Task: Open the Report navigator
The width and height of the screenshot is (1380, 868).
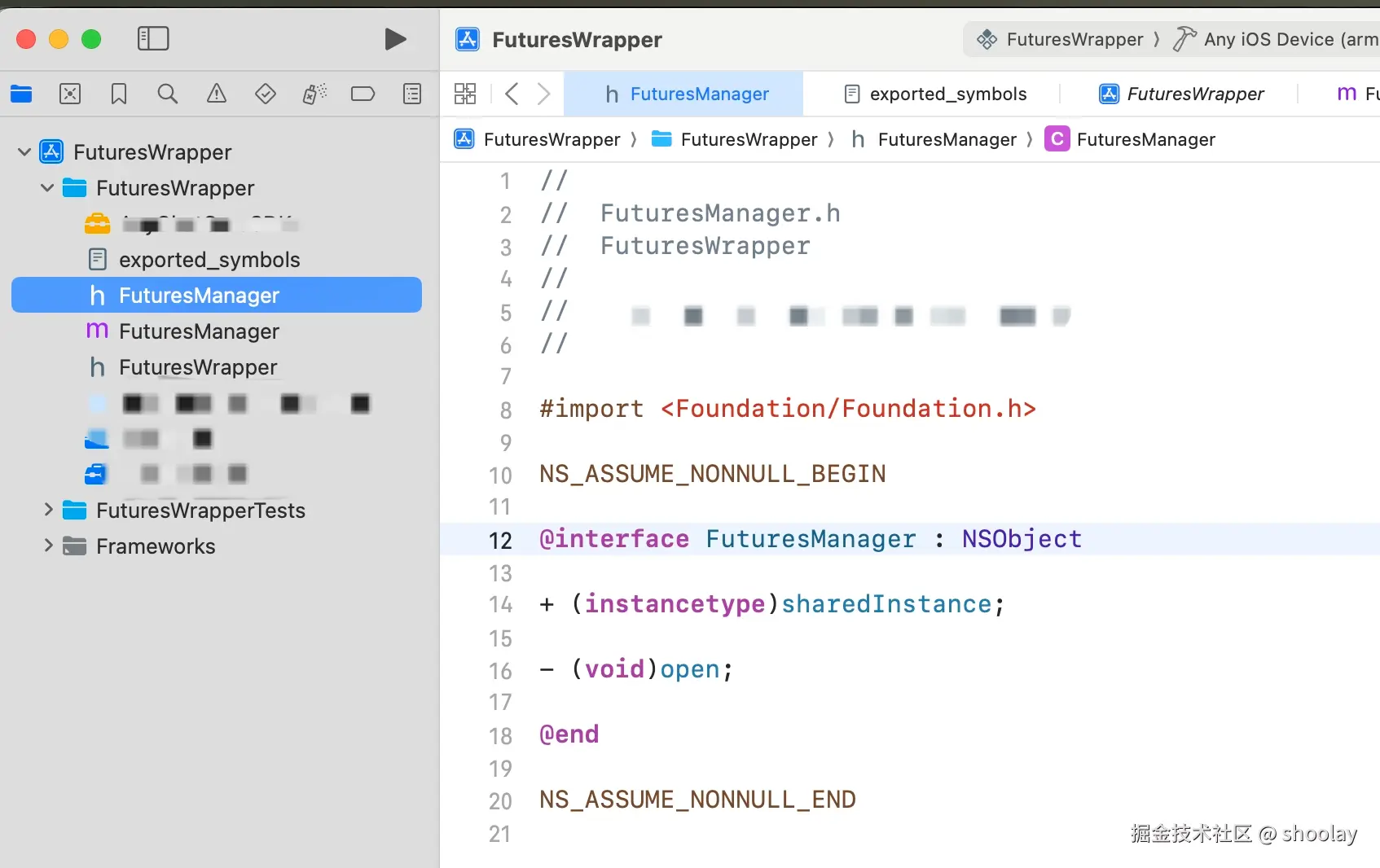Action: coord(413,94)
